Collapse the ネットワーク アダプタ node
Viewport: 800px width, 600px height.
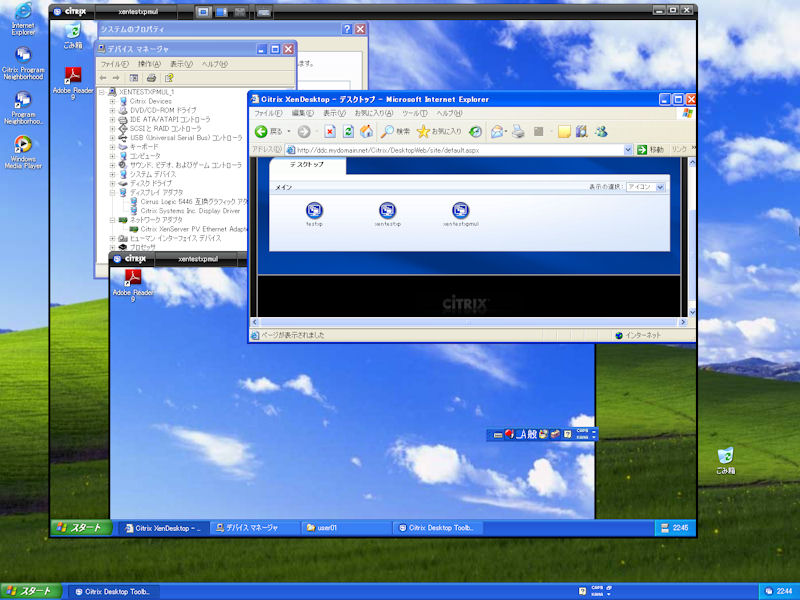click(x=112, y=220)
